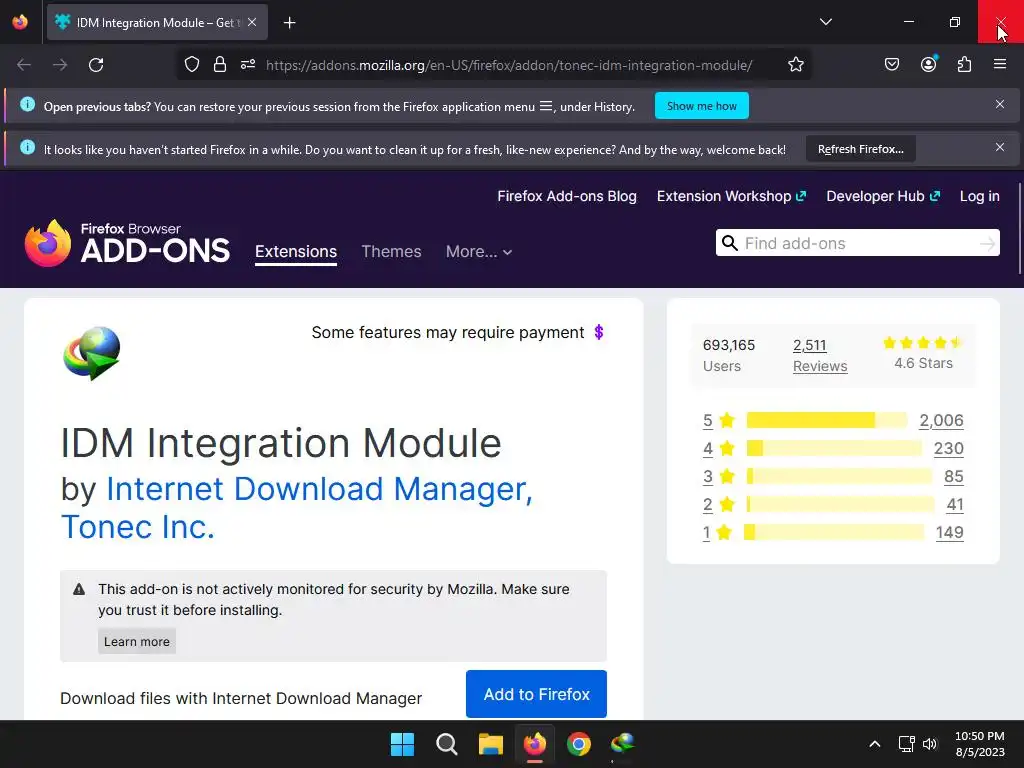Click the Add to Firefox button
The image size is (1024, 768).
click(x=536, y=694)
